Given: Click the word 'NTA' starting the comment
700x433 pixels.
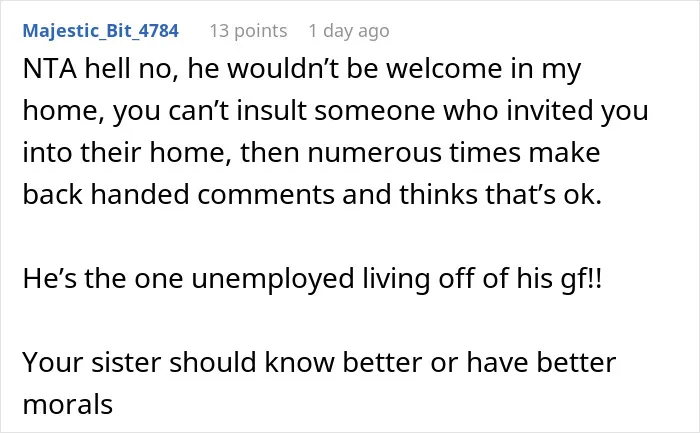Looking at the screenshot, I should [x=50, y=69].
